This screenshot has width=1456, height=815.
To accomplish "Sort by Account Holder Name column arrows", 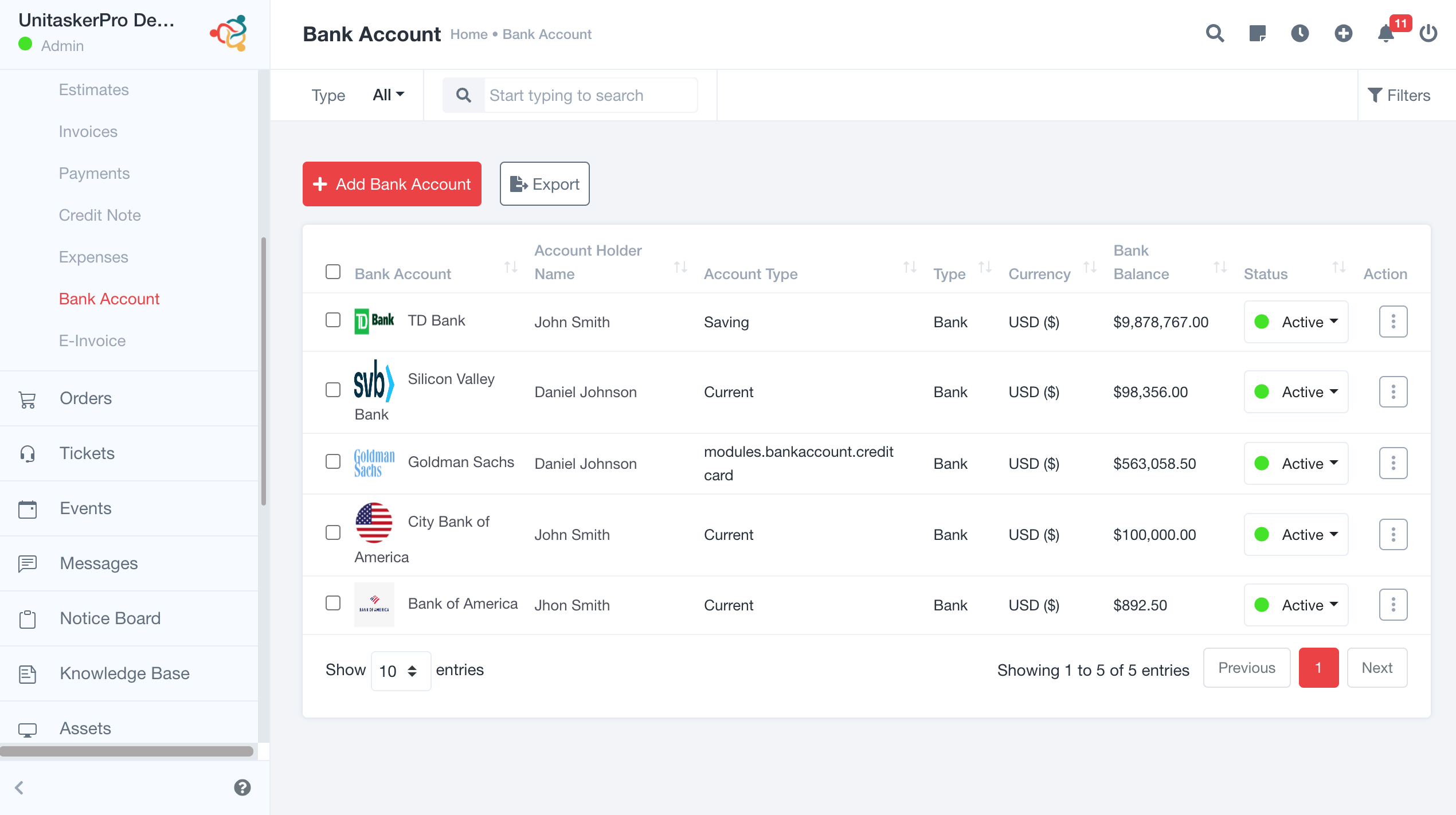I will [680, 267].
